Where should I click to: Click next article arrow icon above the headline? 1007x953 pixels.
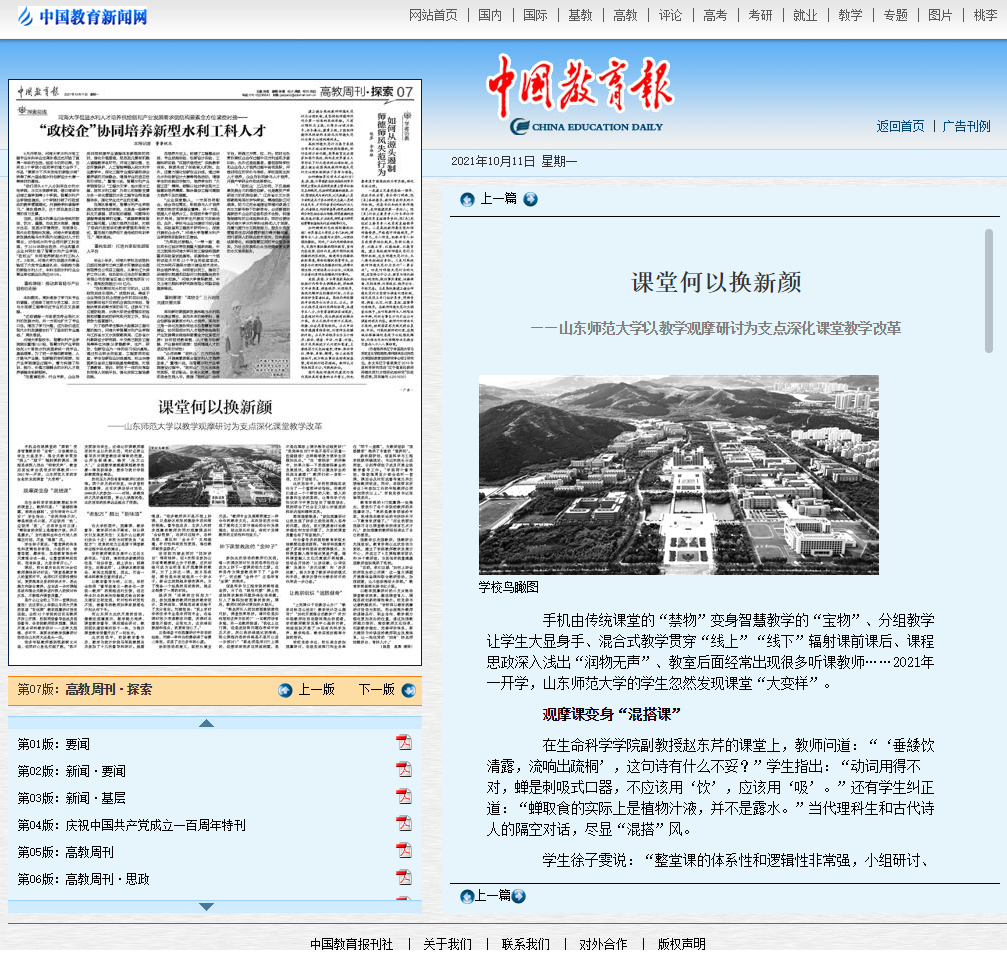tap(530, 199)
